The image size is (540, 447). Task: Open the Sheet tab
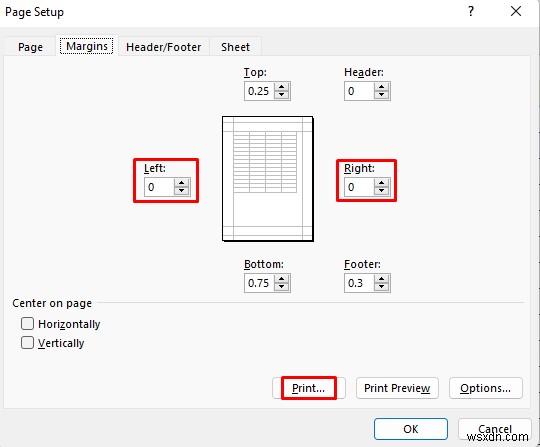(x=236, y=47)
